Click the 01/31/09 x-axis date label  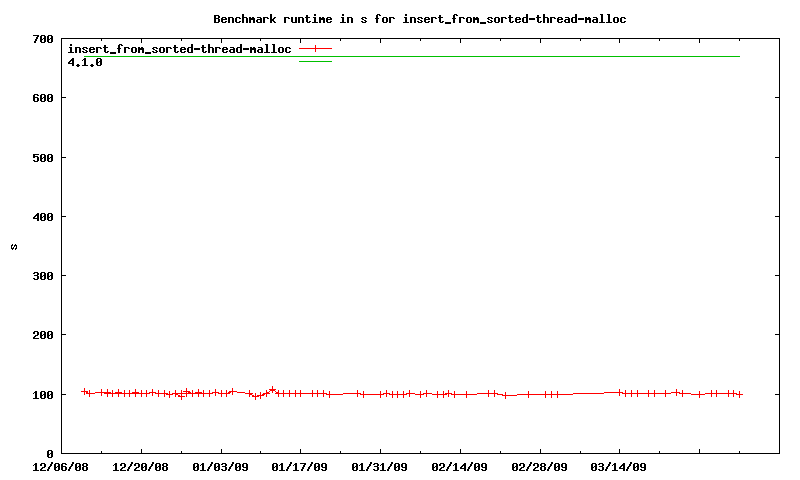[x=380, y=467]
